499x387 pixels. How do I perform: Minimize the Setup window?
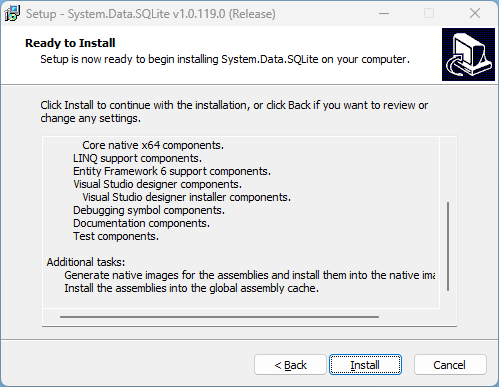pos(384,14)
